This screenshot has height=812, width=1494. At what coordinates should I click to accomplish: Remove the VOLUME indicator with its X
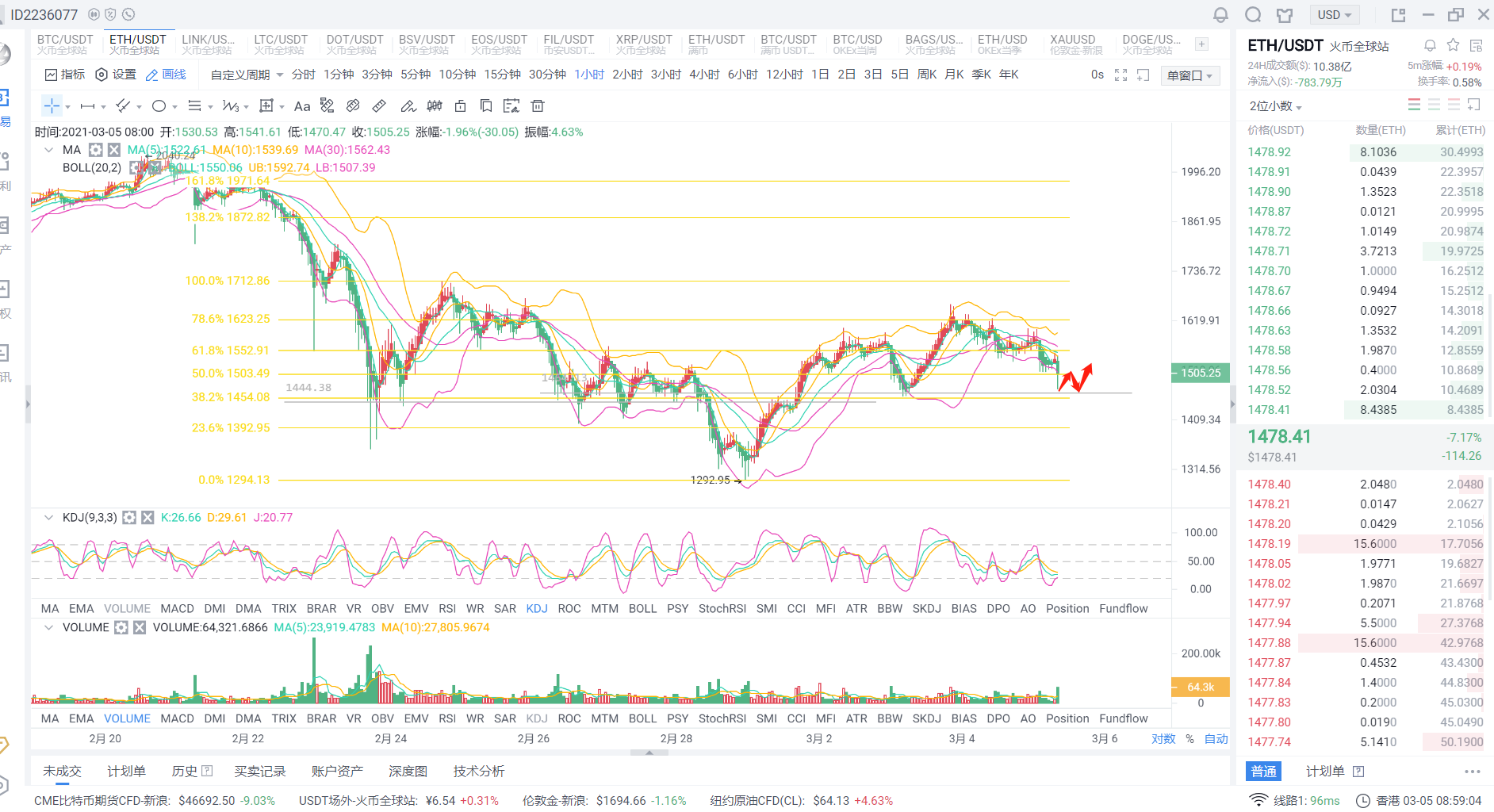click(140, 628)
